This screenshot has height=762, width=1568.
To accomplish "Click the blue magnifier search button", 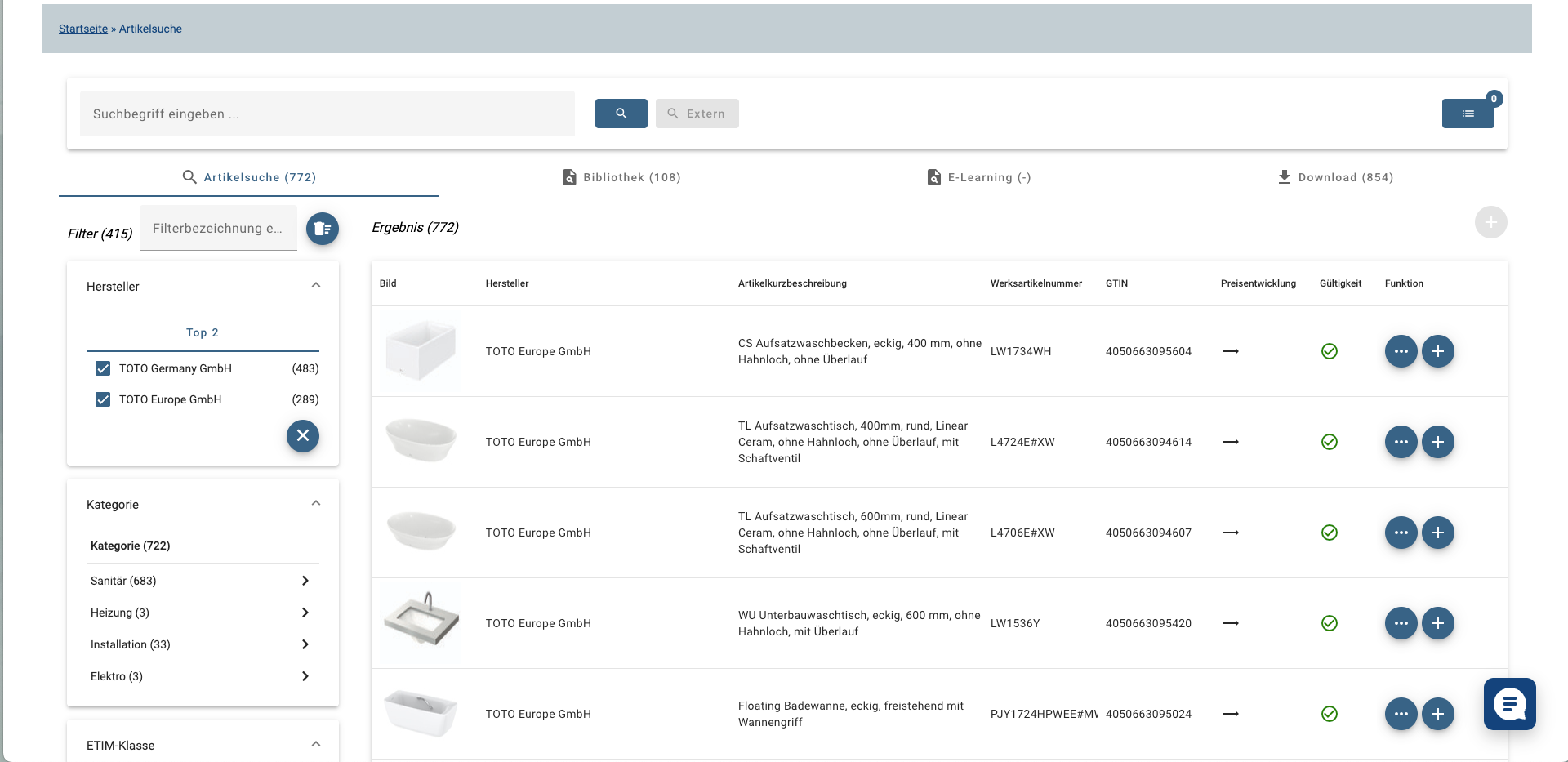I will (x=621, y=114).
